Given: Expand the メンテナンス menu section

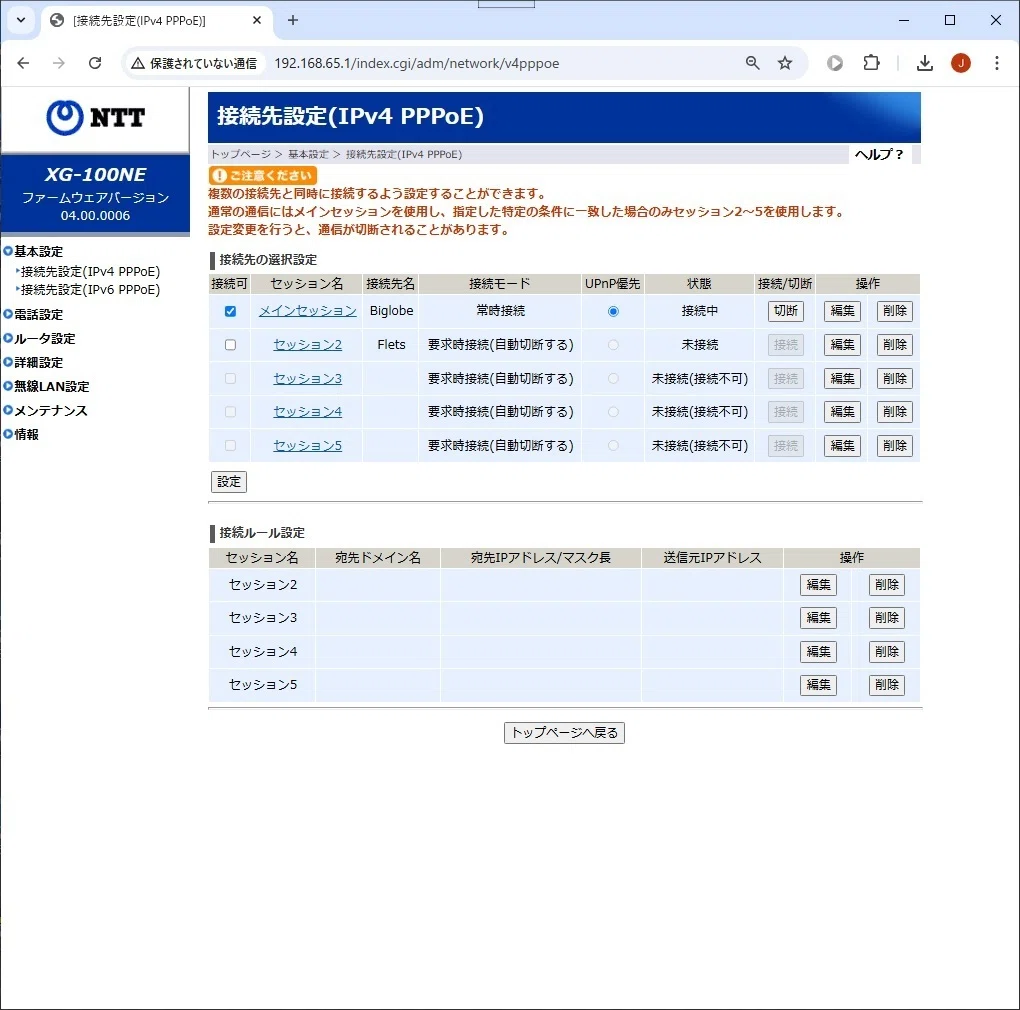Looking at the screenshot, I should (45, 410).
